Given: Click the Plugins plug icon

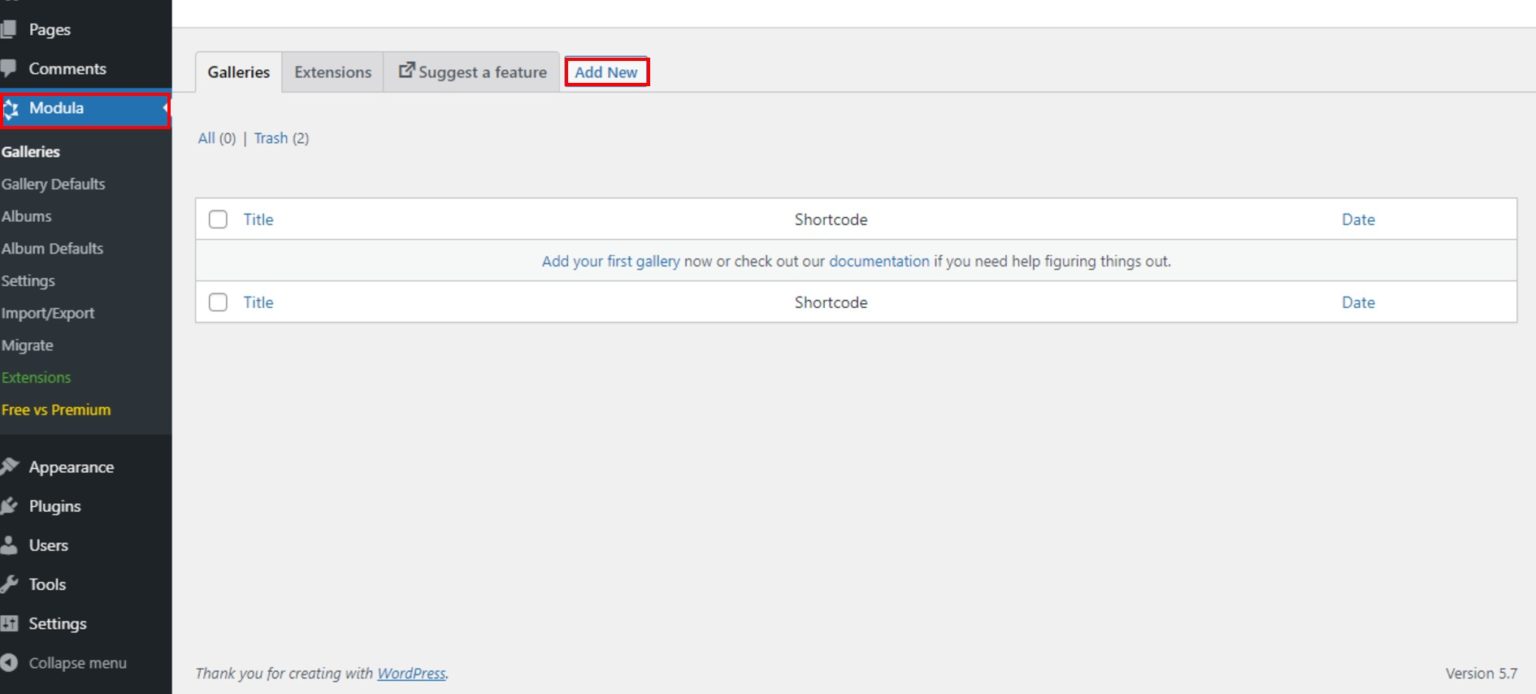Looking at the screenshot, I should 11,506.
